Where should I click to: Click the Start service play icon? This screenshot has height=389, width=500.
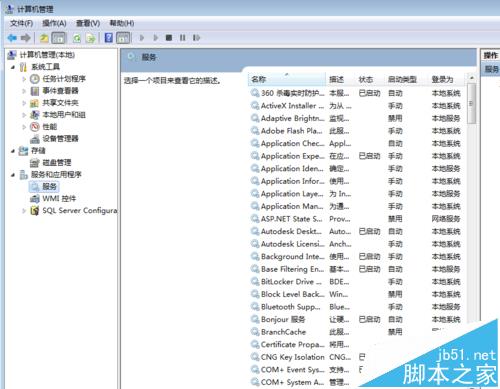coord(142,38)
